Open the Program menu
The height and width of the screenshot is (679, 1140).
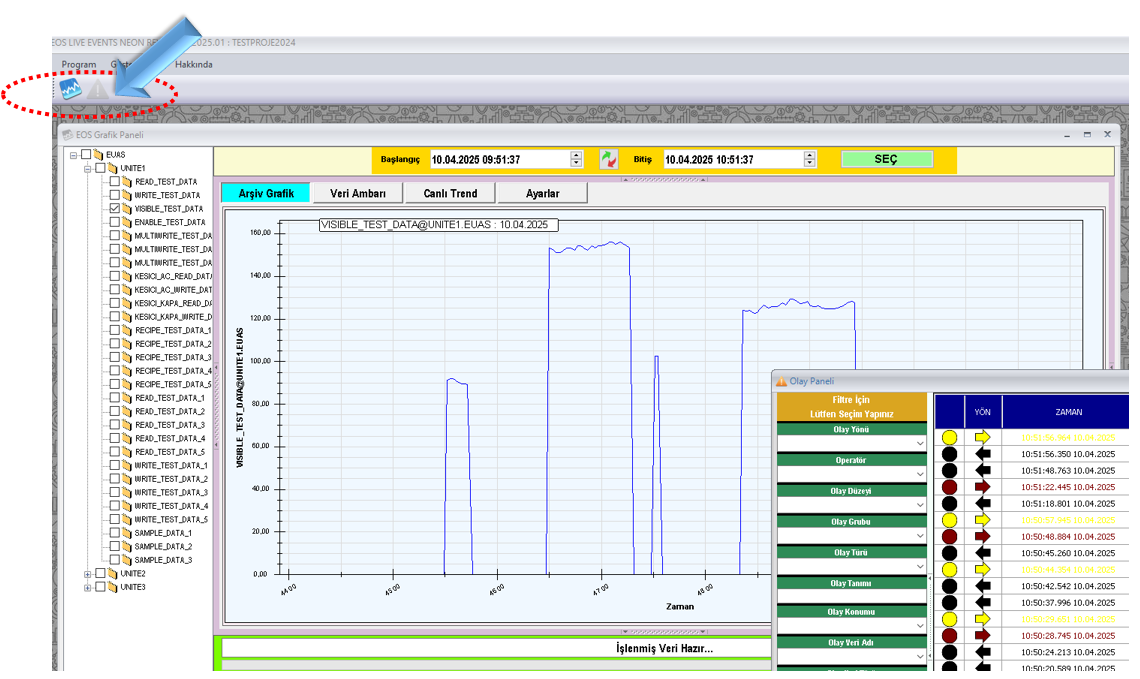pos(79,65)
